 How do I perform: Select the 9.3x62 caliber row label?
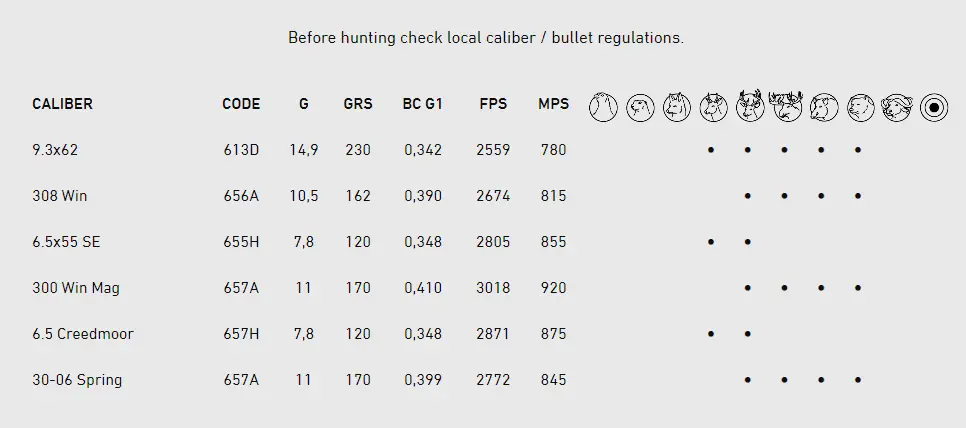(x=55, y=150)
